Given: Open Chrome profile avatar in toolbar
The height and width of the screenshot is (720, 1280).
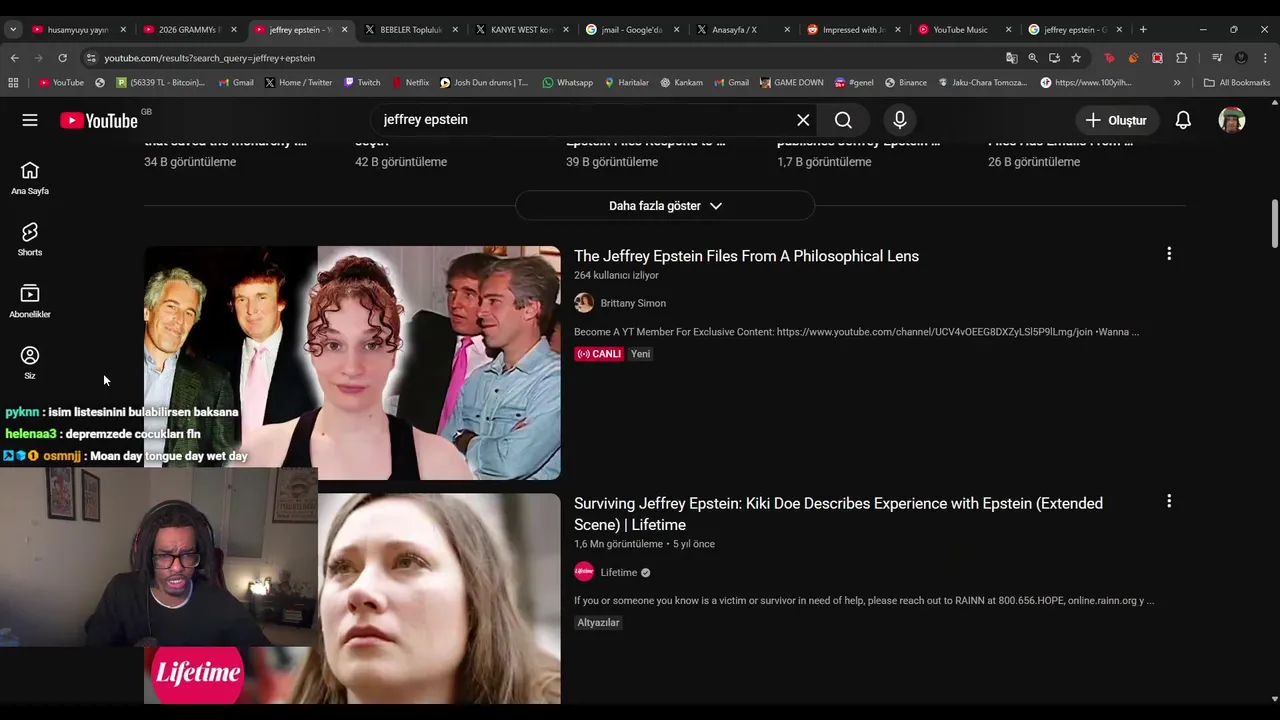Looking at the screenshot, I should pos(1241,58).
